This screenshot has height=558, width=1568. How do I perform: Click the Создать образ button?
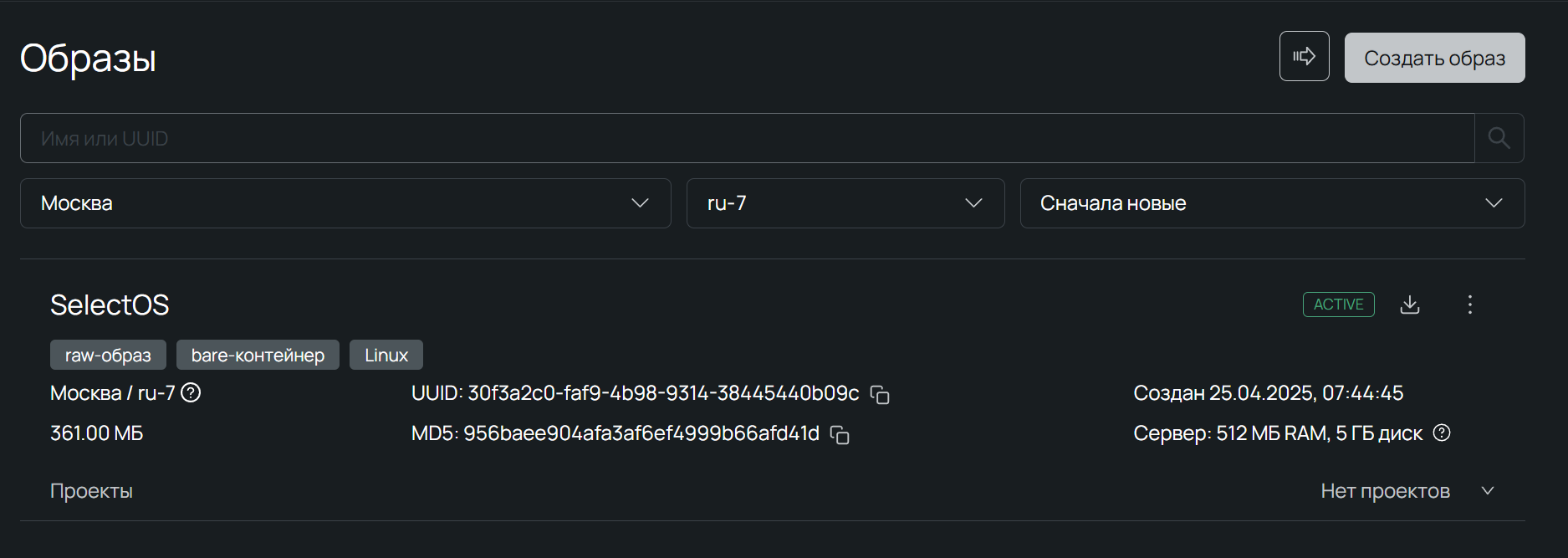coord(1434,58)
